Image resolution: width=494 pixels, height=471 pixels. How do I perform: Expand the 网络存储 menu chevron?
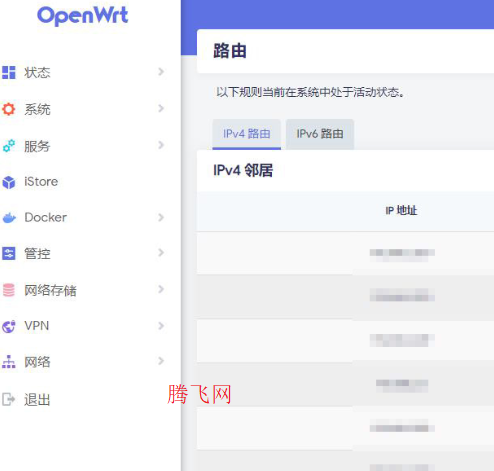coord(161,289)
